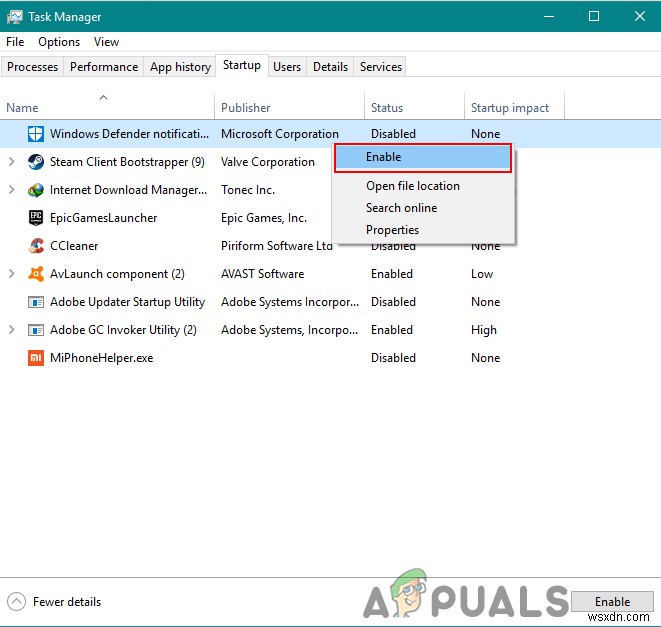
Task: Open the File menu
Action: [x=15, y=42]
